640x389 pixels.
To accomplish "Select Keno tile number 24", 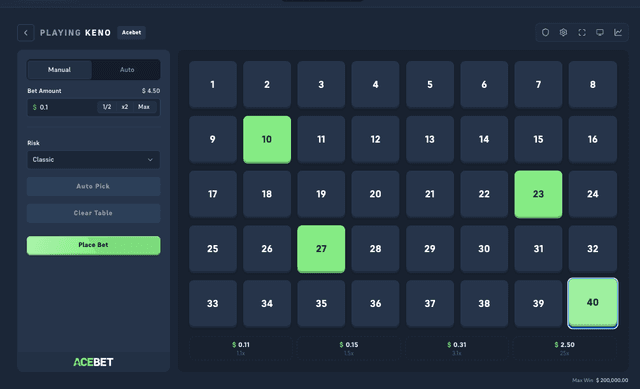I will point(593,194).
